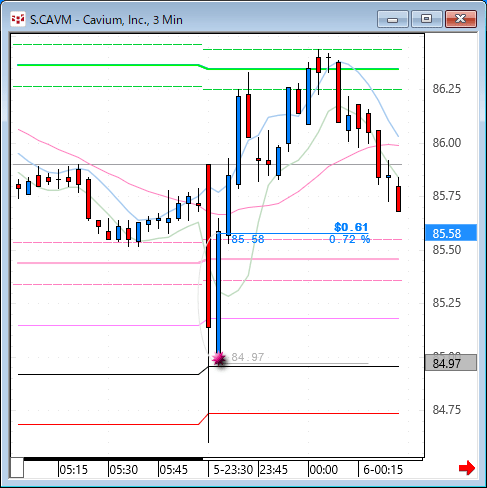
Task: Click the 00:00 time label
Action: 324,470
